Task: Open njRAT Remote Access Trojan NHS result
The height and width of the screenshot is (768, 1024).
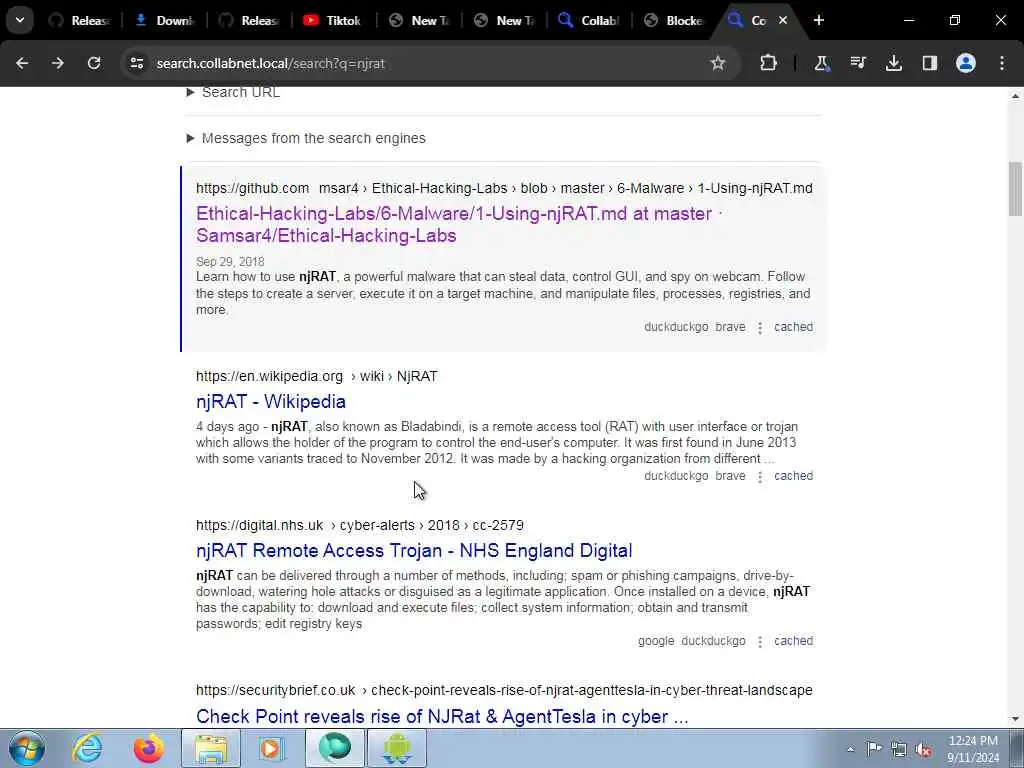Action: 414,551
